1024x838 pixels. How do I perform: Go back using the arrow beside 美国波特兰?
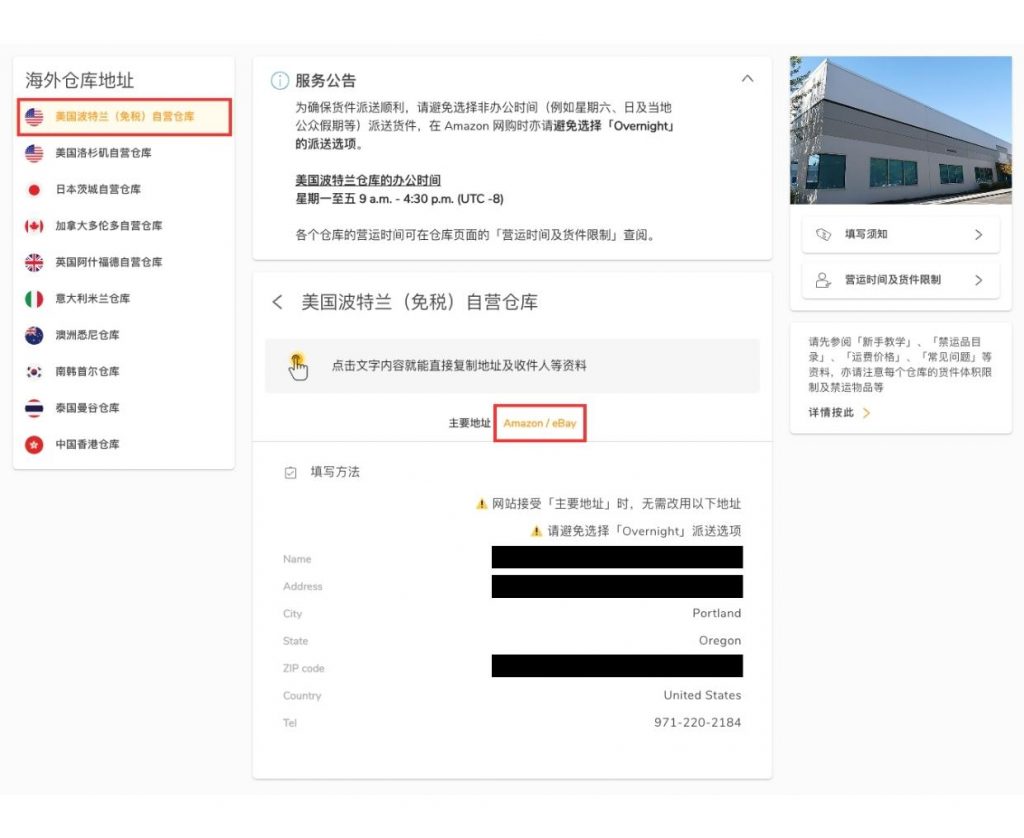(278, 302)
